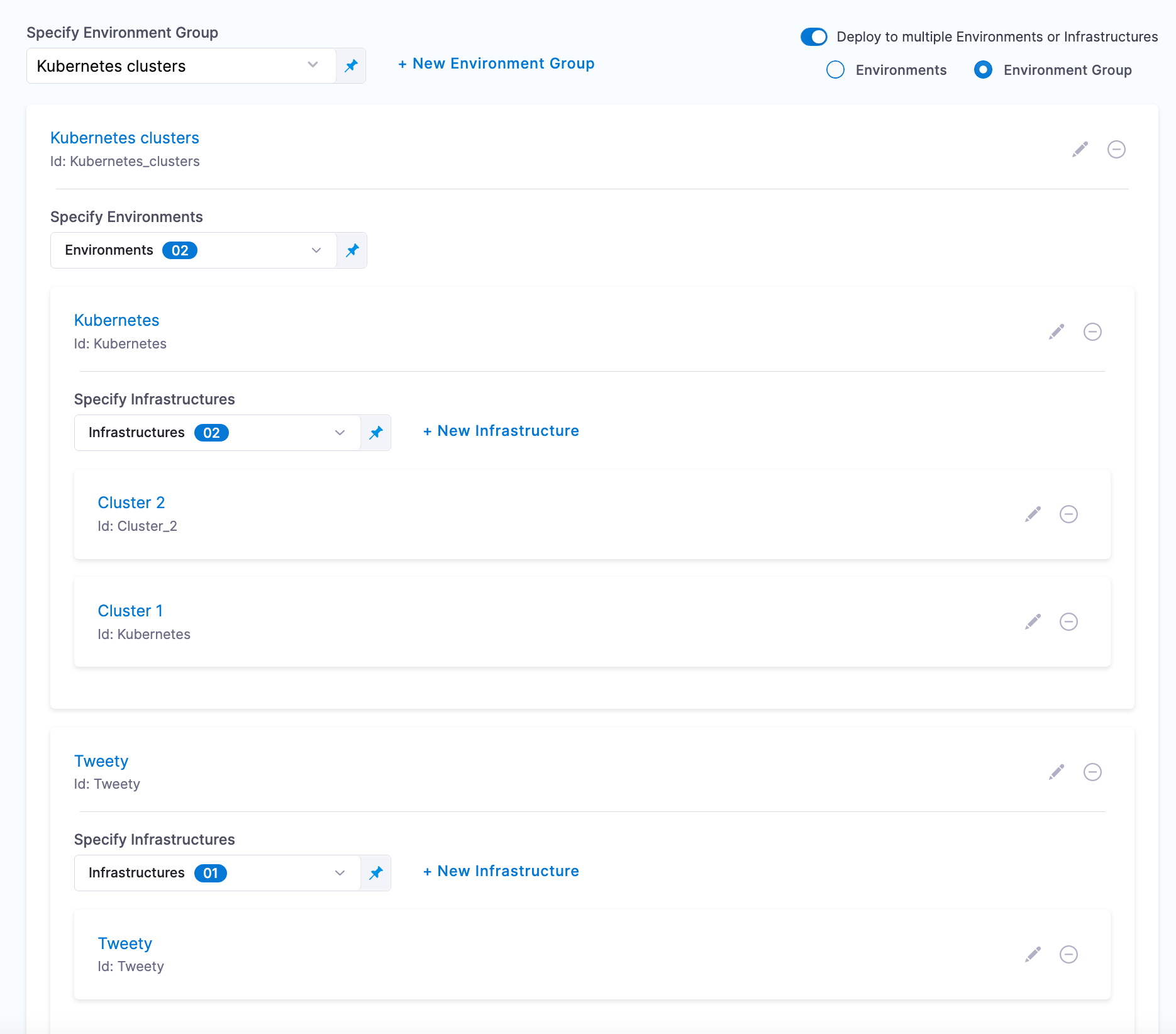Click pin icon next to Environments dropdown
1176x1034 pixels.
352,250
